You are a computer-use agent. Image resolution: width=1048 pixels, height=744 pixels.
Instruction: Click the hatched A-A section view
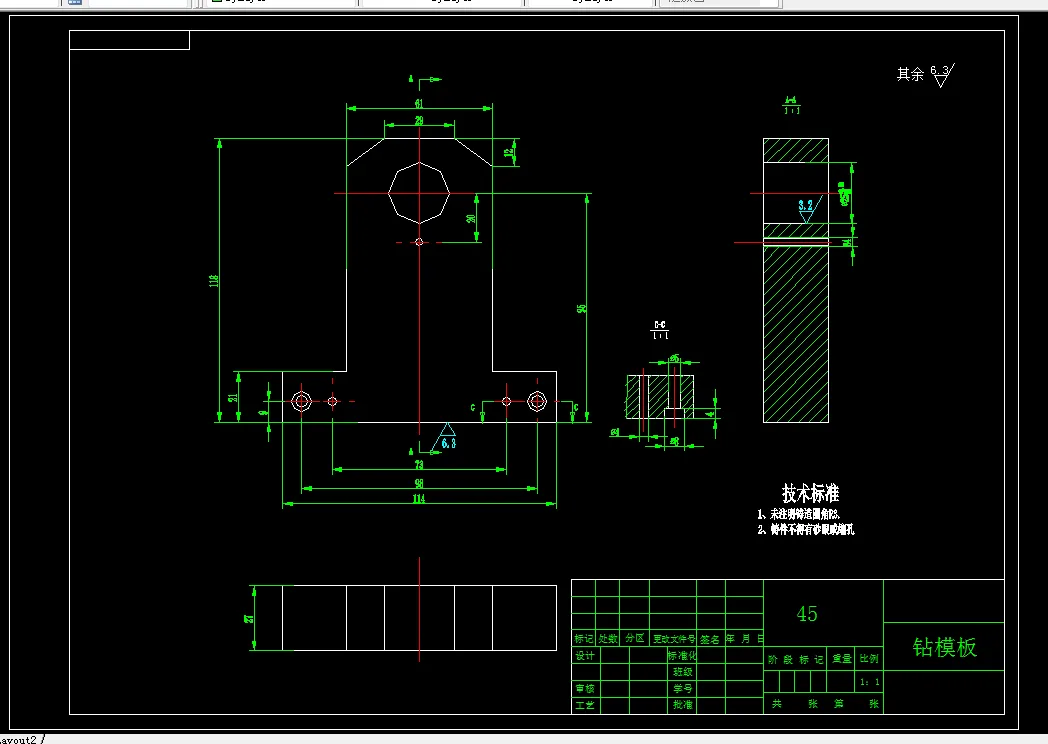pyautogui.click(x=796, y=280)
